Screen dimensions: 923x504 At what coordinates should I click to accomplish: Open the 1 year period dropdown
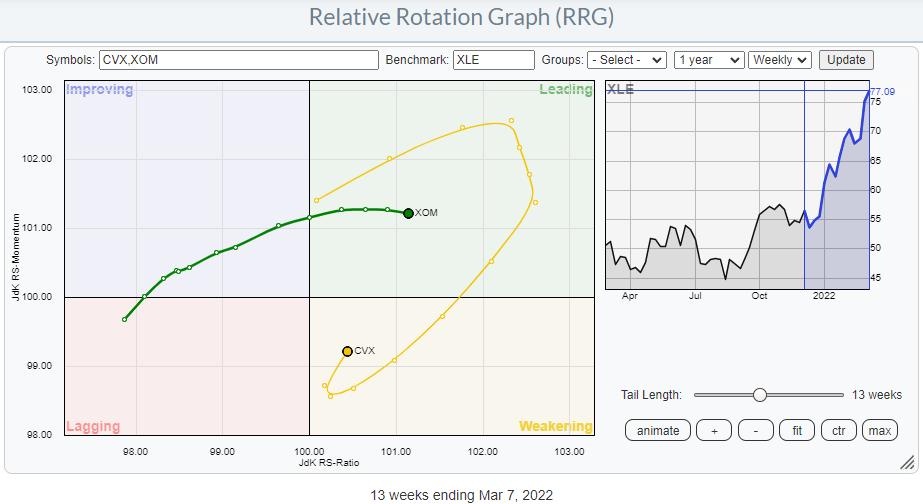[709, 60]
